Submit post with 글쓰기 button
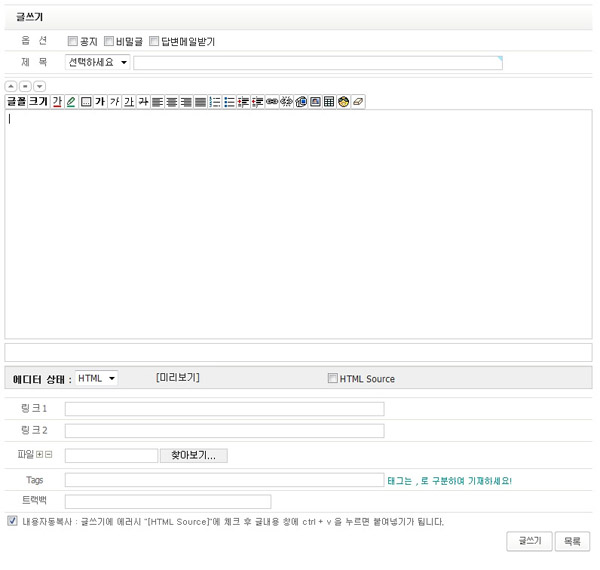Viewport: 600px width, 570px height. 529,541
